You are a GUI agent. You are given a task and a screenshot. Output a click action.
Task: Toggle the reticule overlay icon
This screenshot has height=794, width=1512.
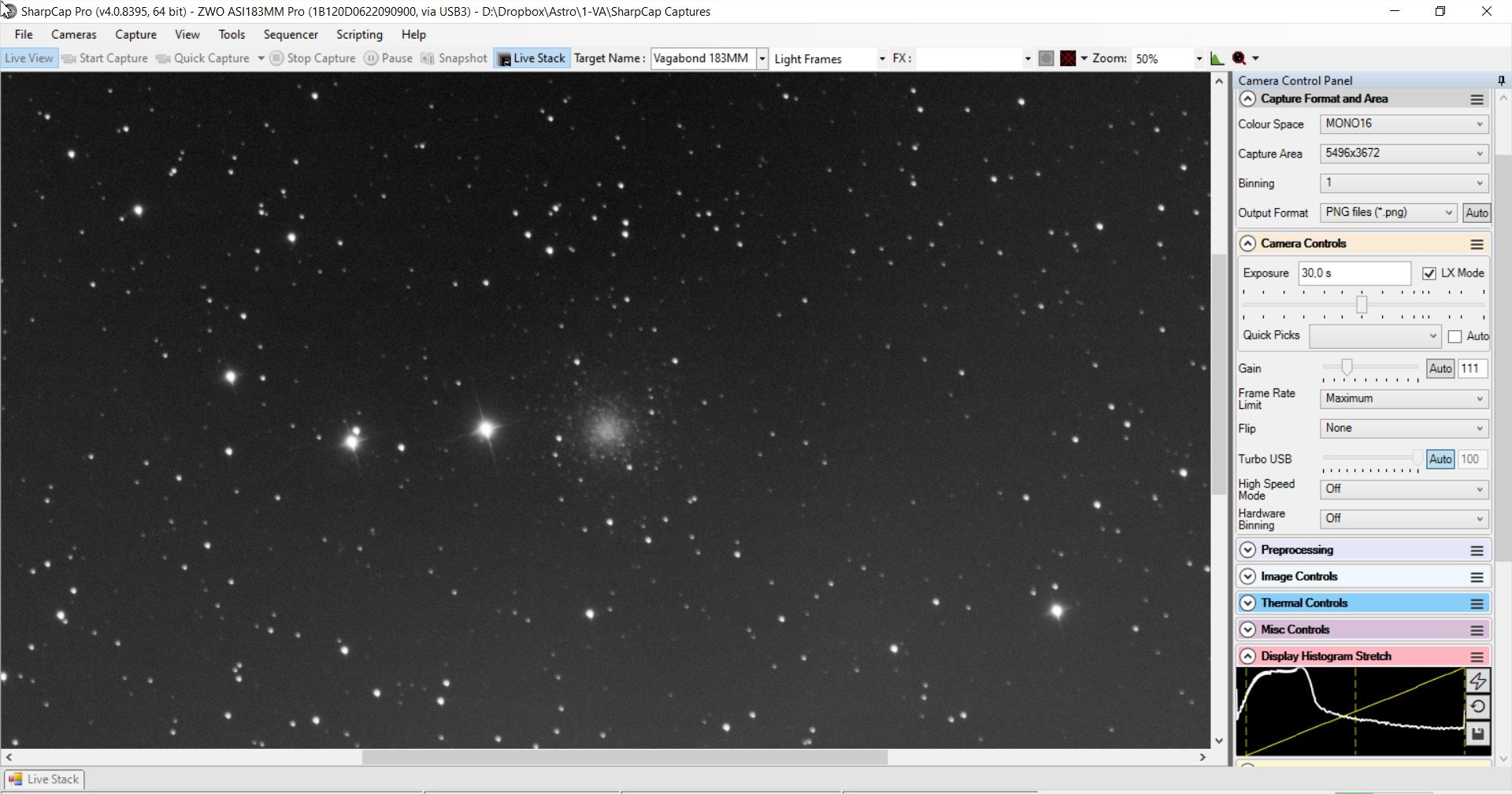click(1068, 58)
